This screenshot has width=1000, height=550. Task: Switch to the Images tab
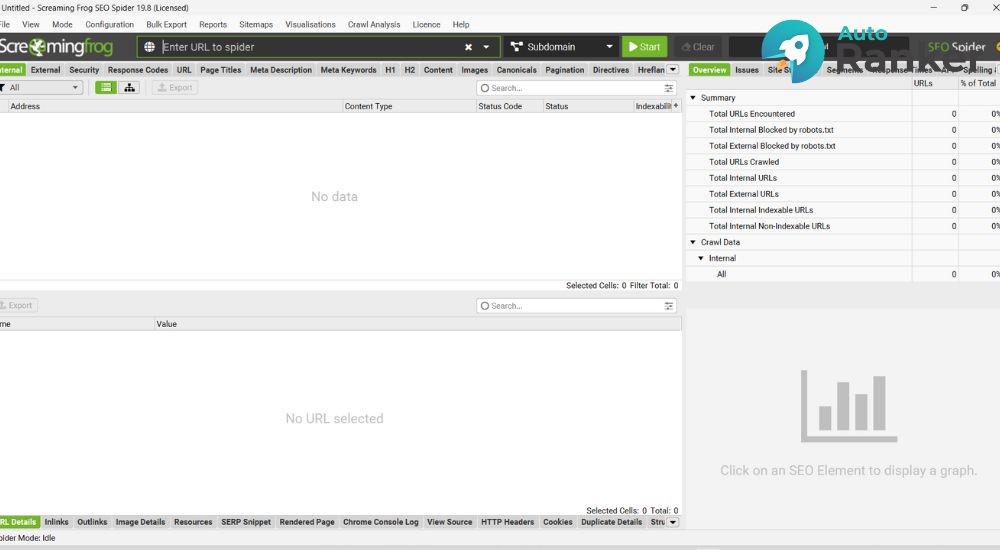point(474,70)
